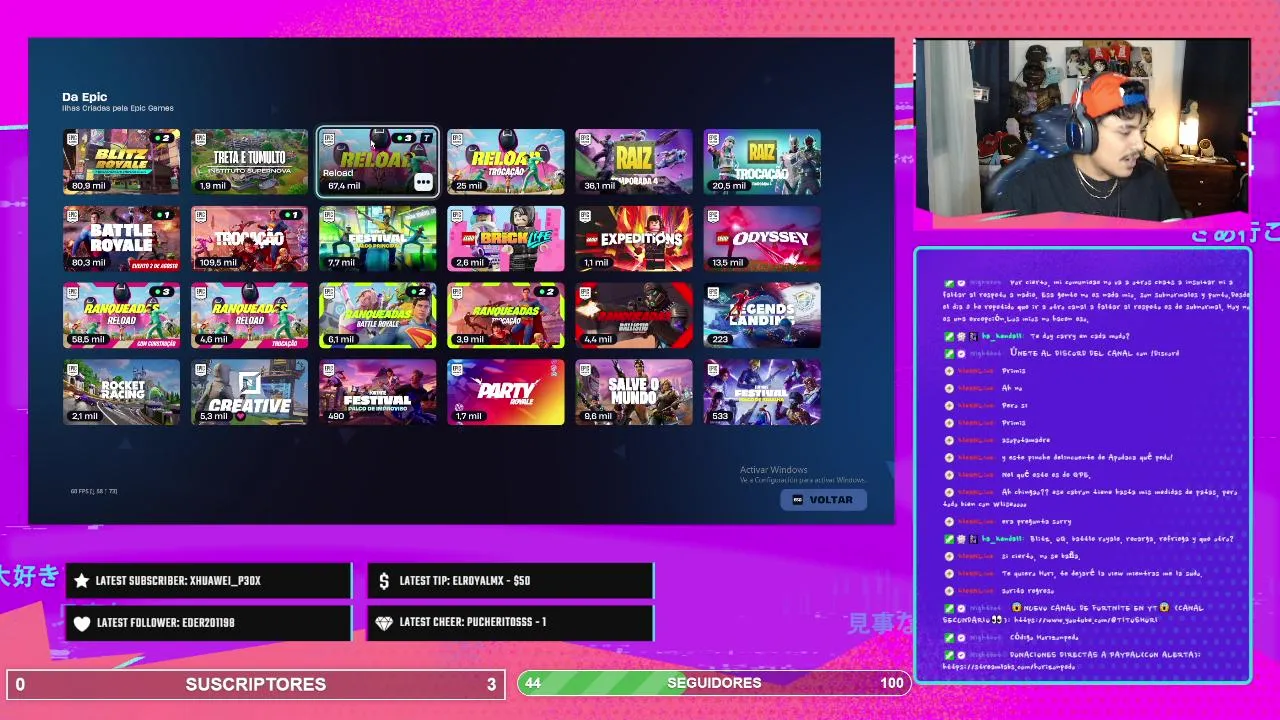Viewport: 1280px width, 720px height.
Task: Select Festival tile with 533 players
Action: click(761, 392)
